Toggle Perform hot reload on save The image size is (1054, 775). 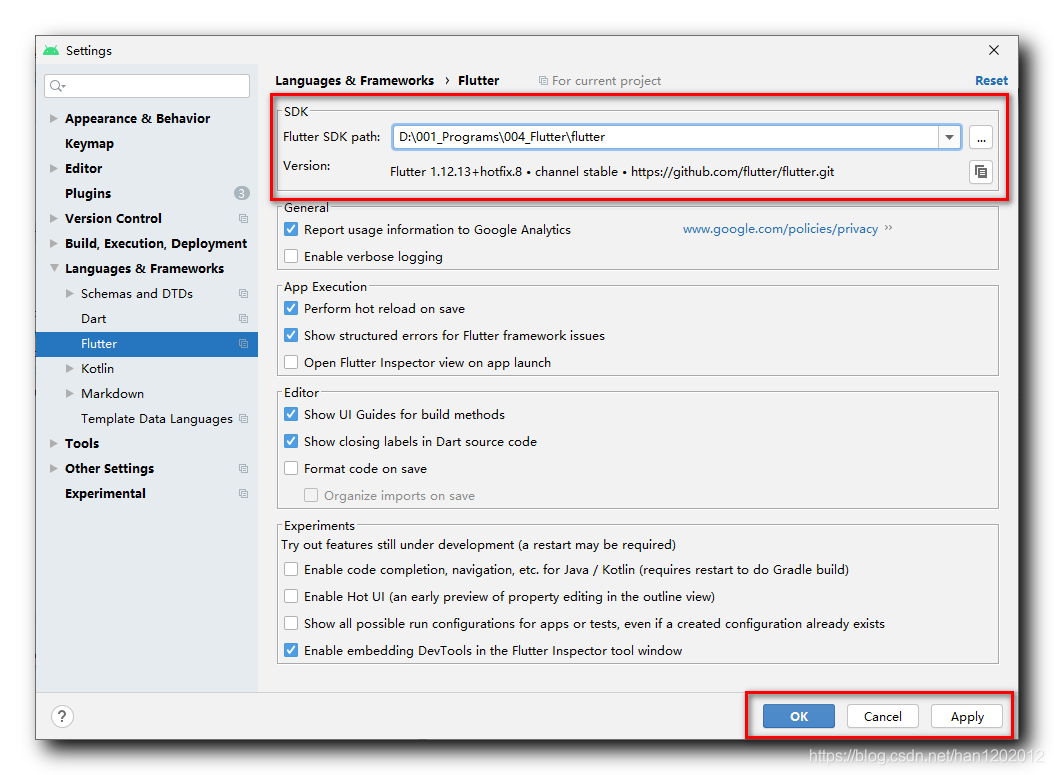(291, 309)
